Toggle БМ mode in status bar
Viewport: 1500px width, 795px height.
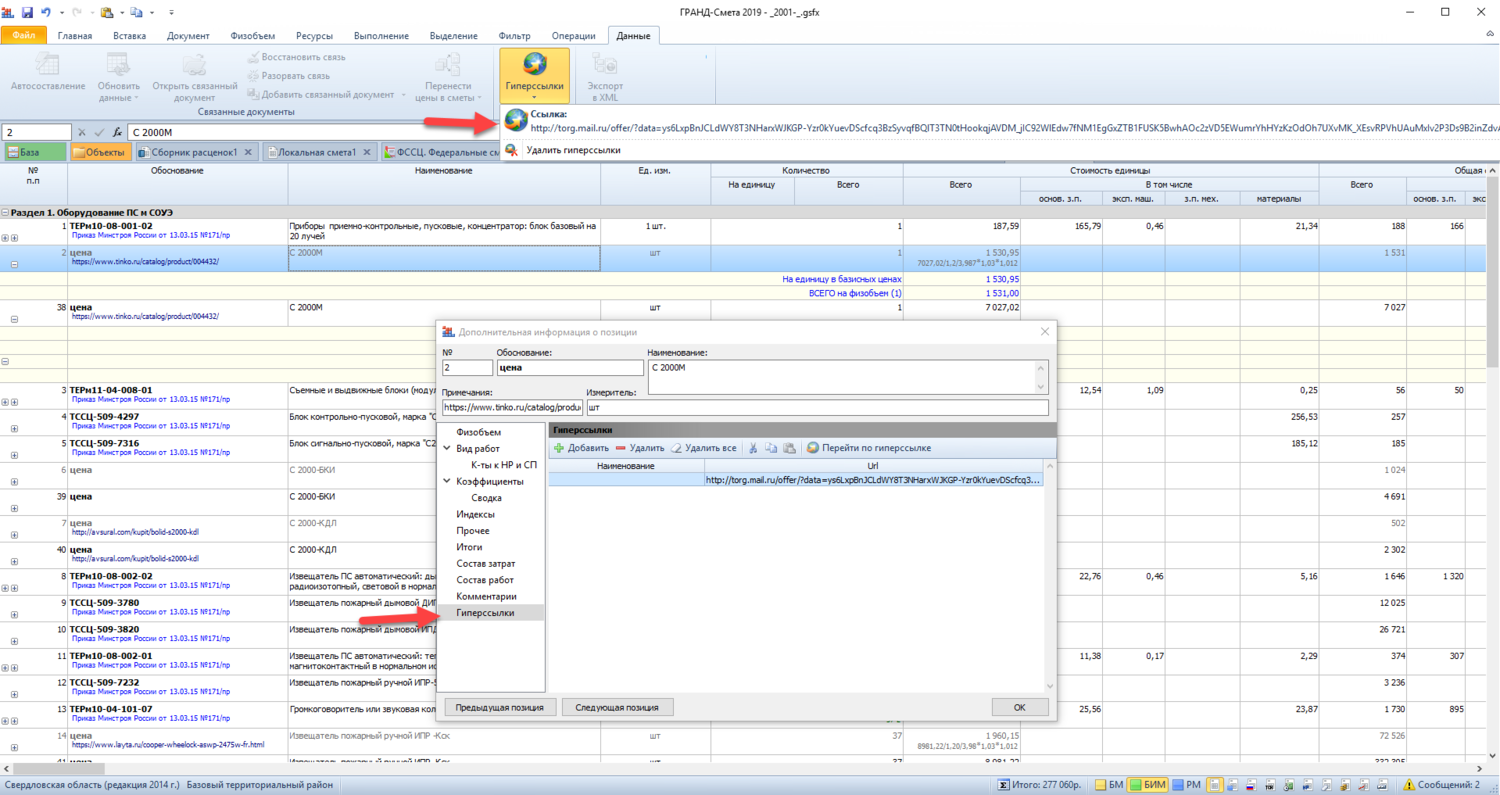point(1107,785)
